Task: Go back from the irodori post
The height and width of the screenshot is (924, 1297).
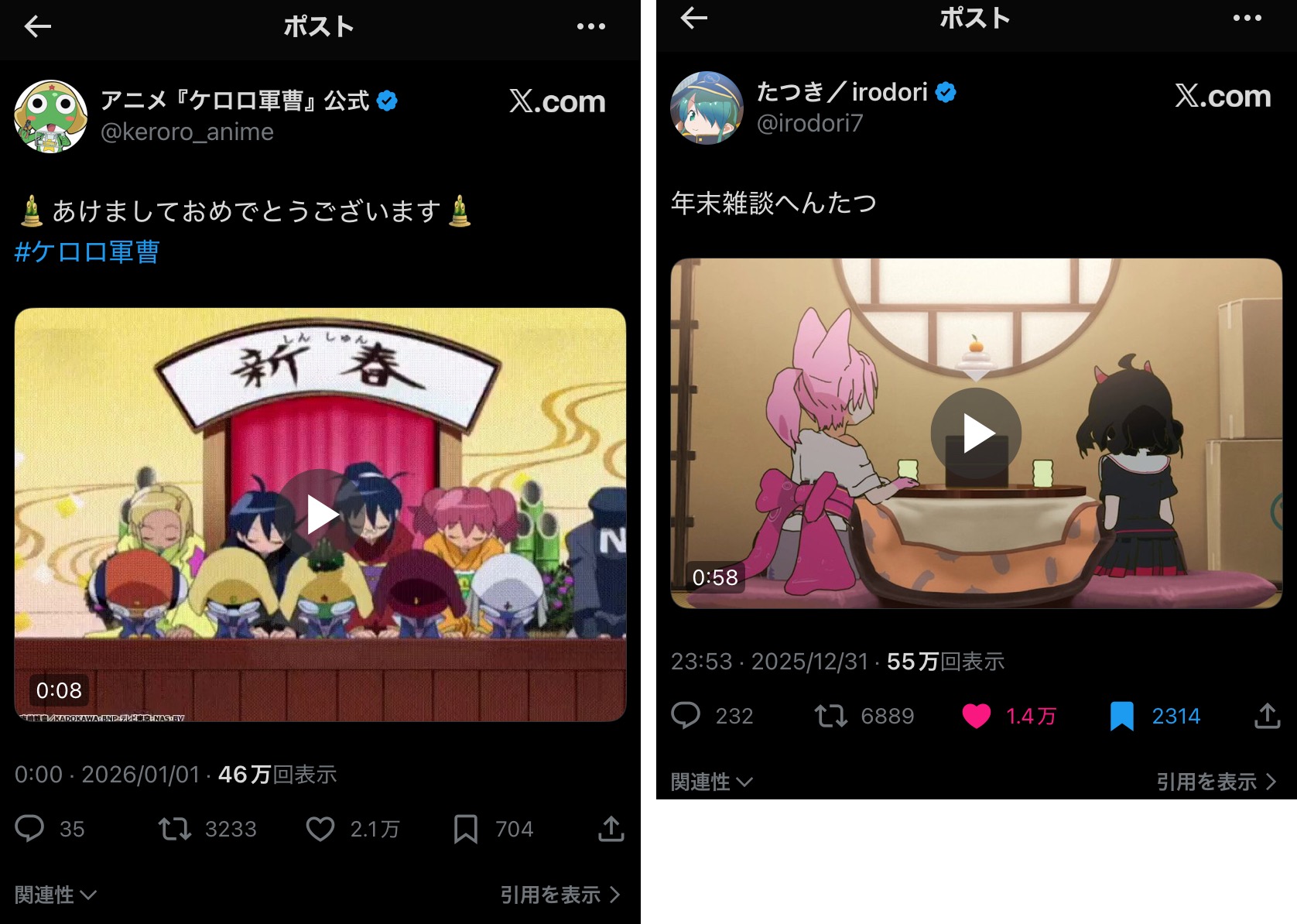Action: click(693, 18)
